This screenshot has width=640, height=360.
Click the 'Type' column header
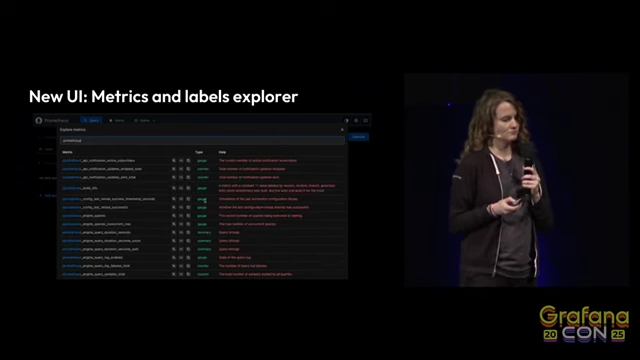199,152
